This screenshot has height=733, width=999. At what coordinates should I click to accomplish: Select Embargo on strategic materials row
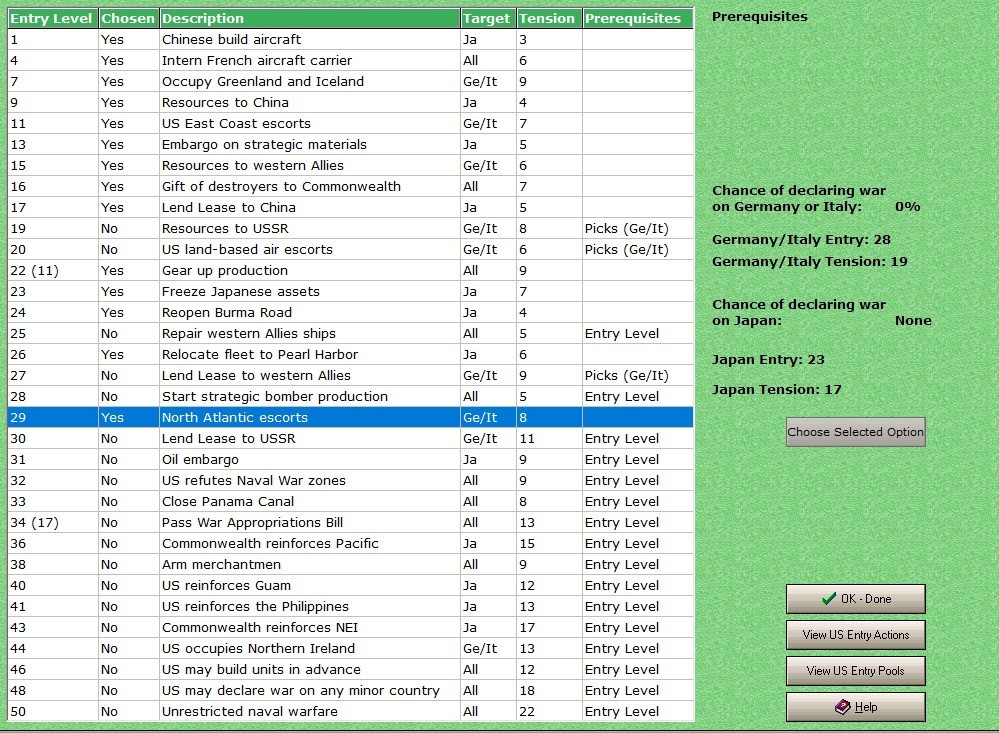click(350, 145)
